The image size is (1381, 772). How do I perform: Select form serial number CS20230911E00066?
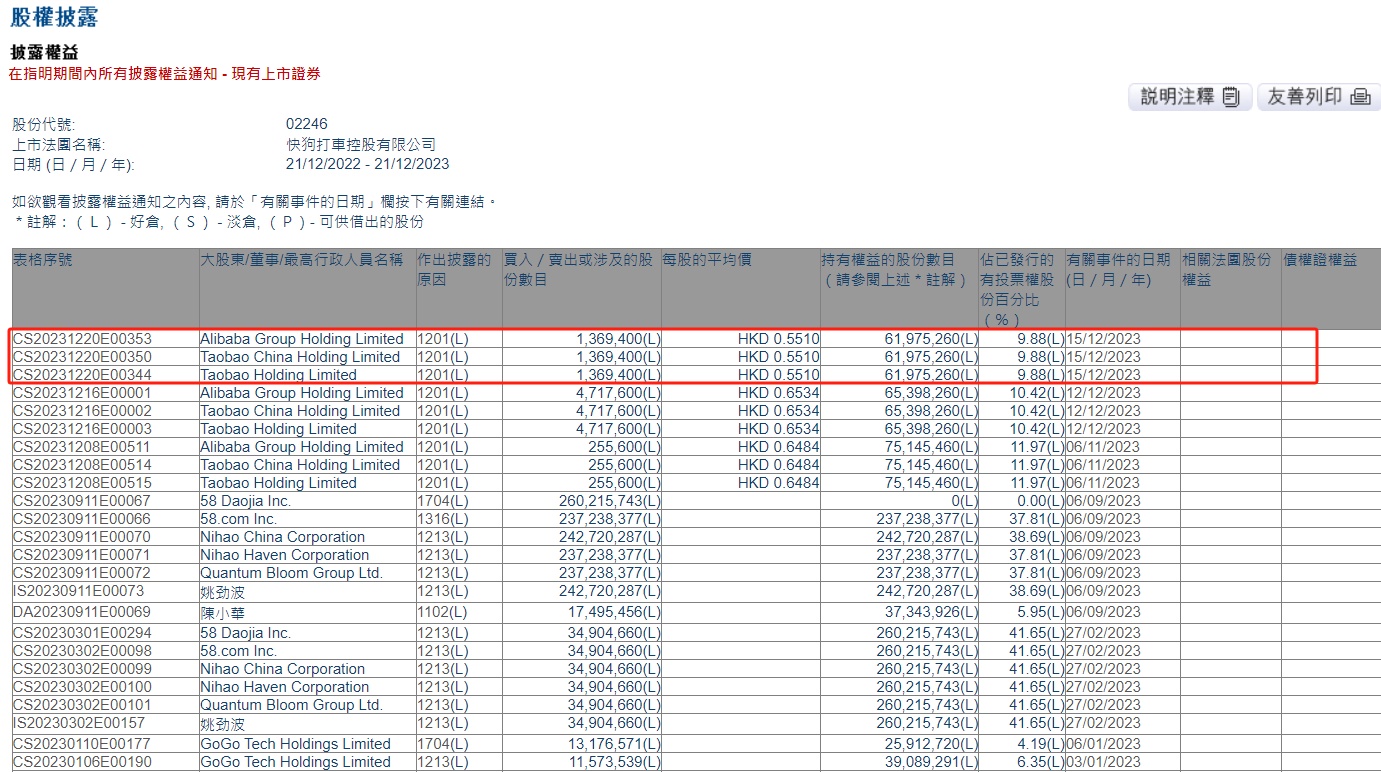pos(82,519)
